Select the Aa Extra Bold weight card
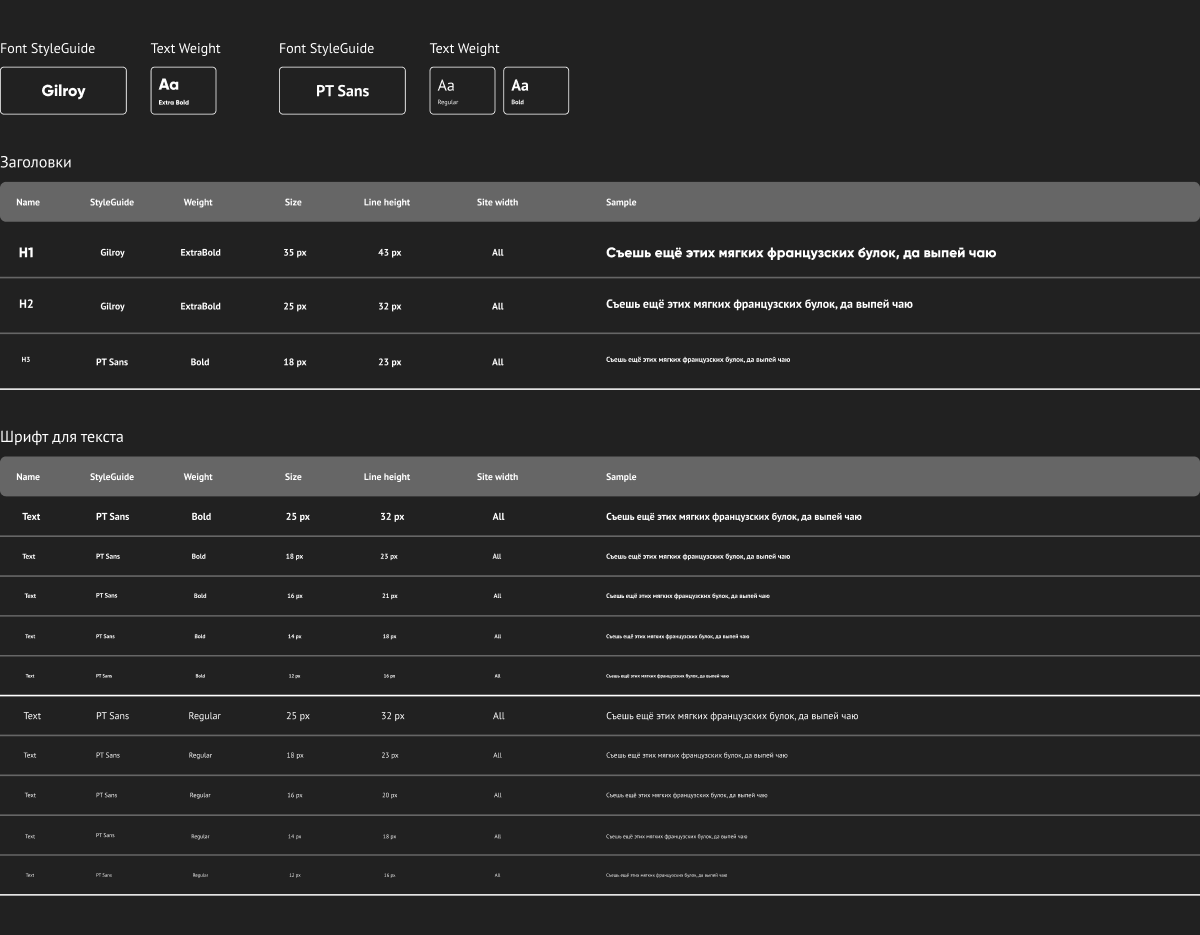1200x935 pixels. coord(183,91)
